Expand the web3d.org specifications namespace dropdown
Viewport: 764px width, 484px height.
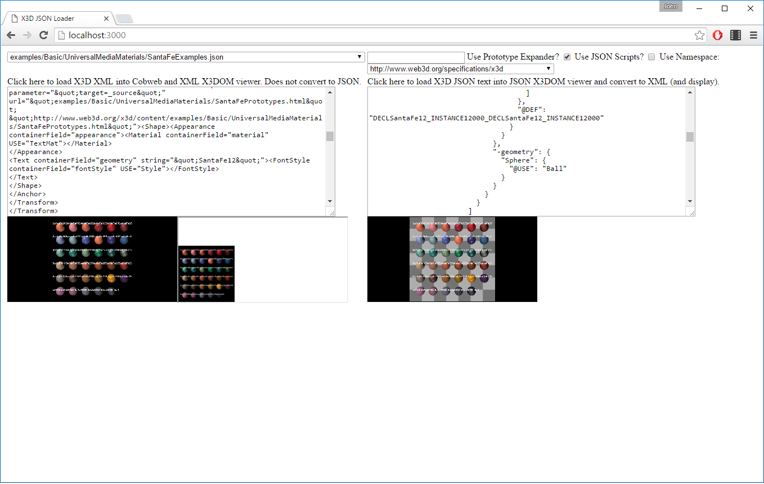click(460, 69)
